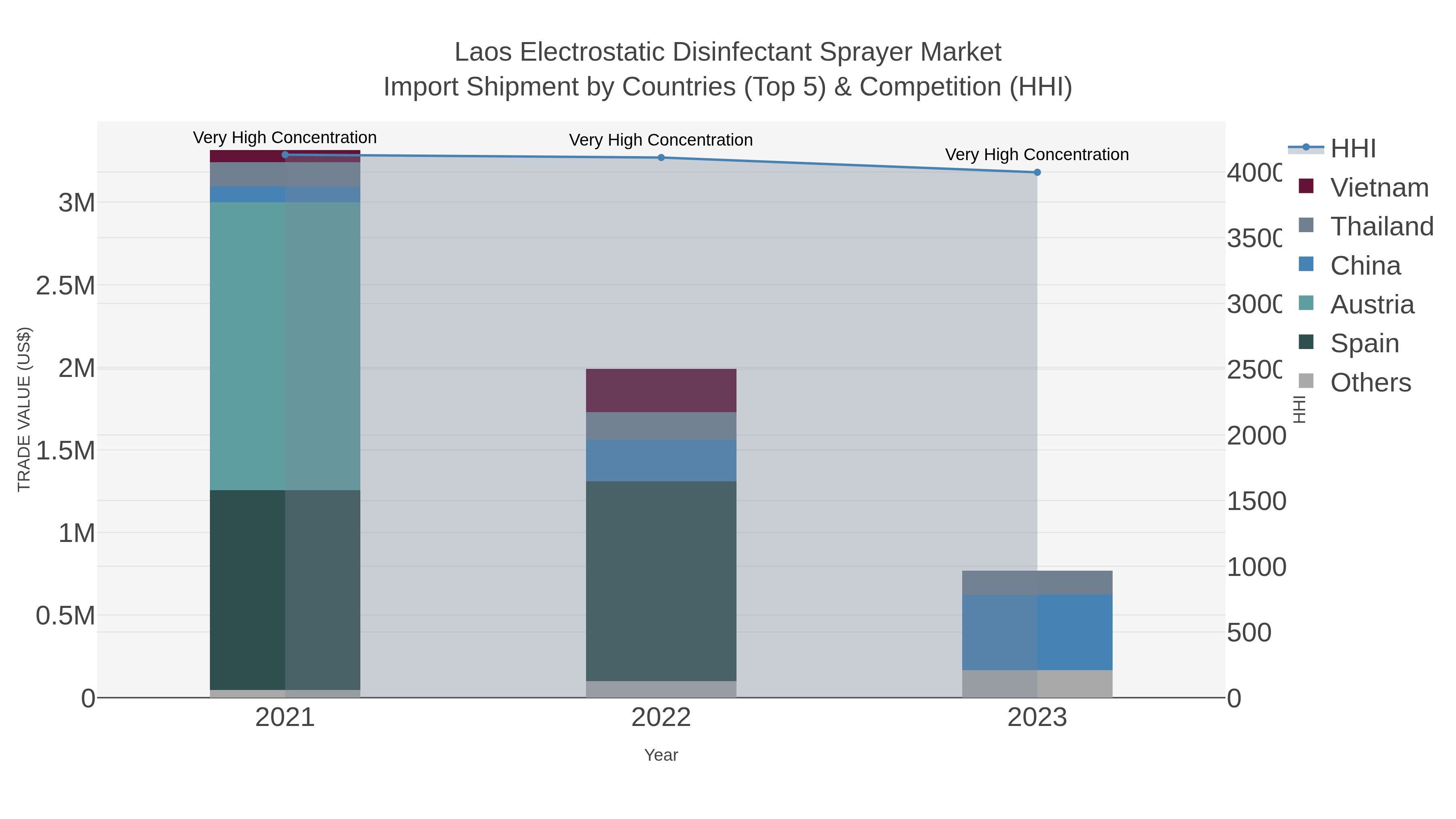Click the Very High Concentration label above 2022
Viewport: 1456px width, 819px height.
661,140
